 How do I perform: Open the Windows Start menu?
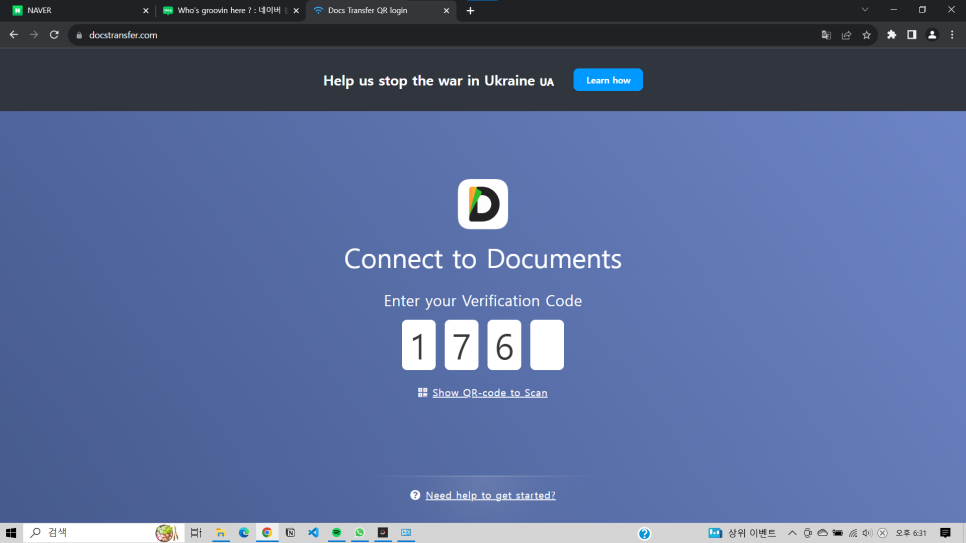[x=11, y=533]
